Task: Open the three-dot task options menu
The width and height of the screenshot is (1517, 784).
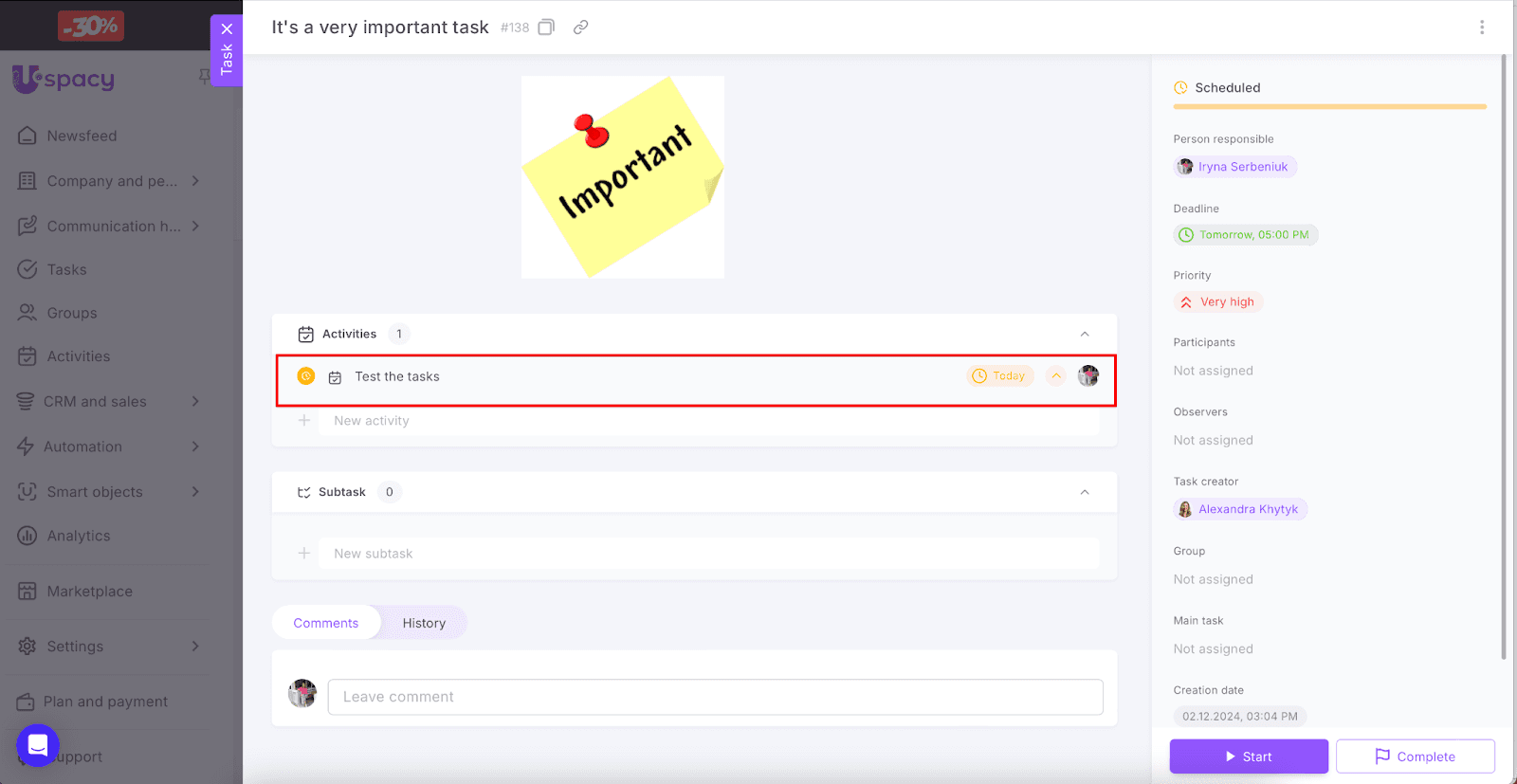Action: point(1482,27)
